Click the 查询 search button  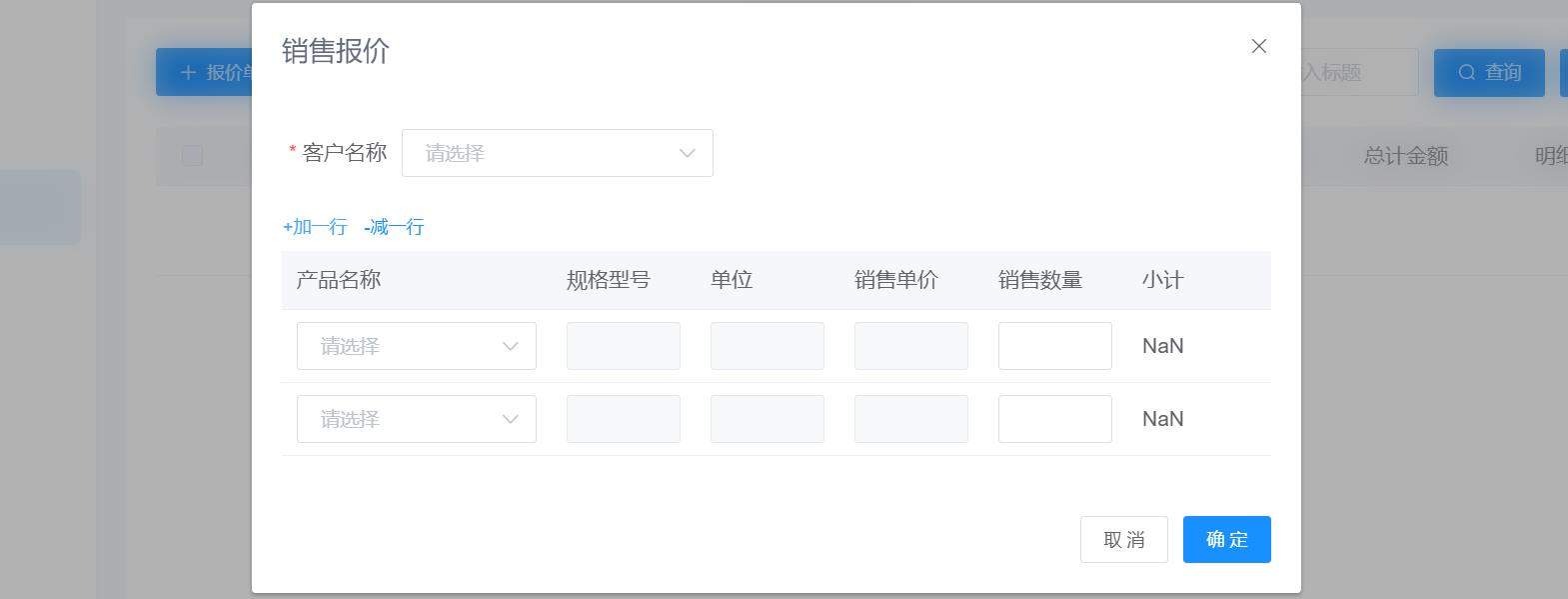[1489, 71]
